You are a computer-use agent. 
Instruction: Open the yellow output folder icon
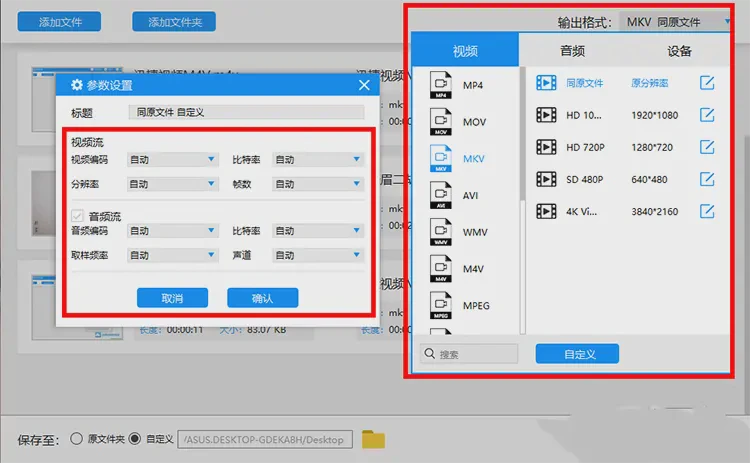(x=373, y=439)
